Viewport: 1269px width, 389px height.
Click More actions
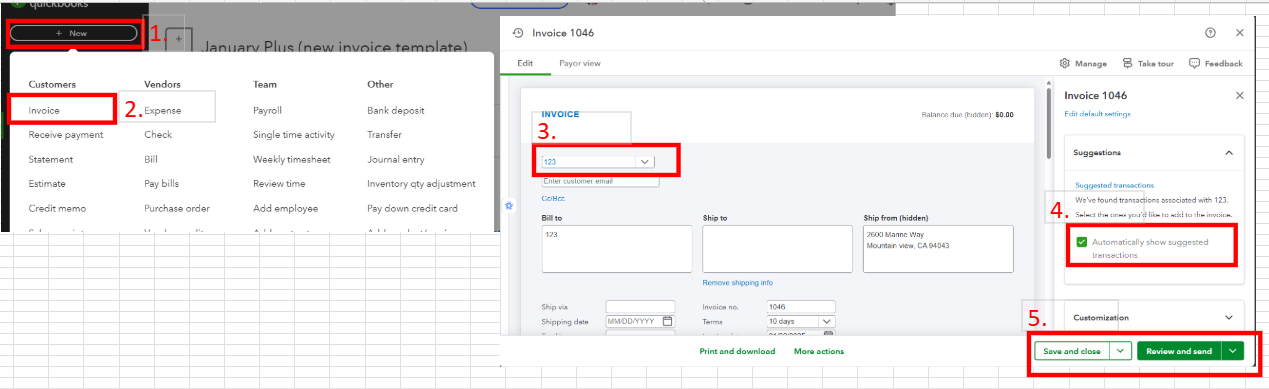pos(819,351)
